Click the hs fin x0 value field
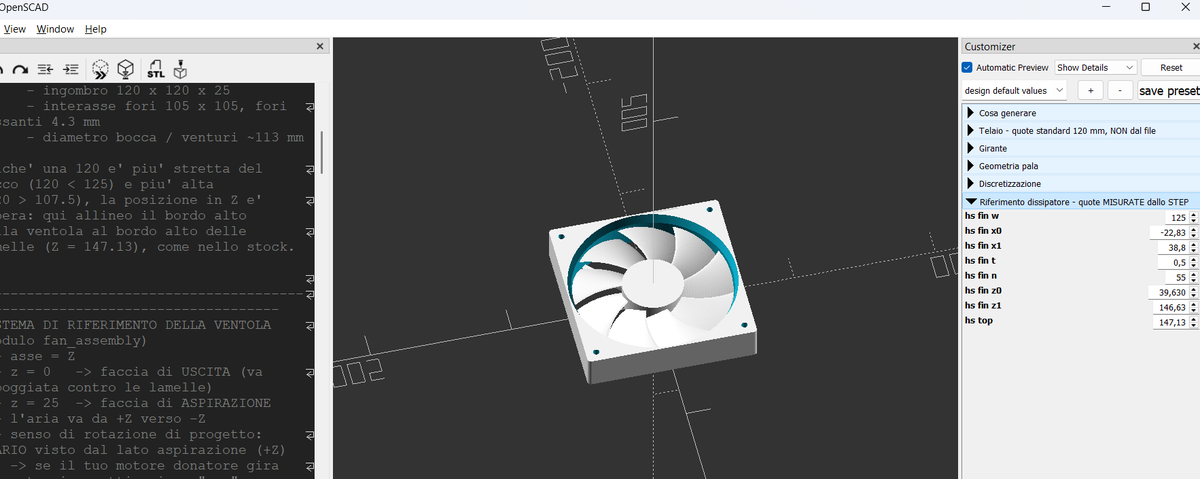 (1169, 232)
